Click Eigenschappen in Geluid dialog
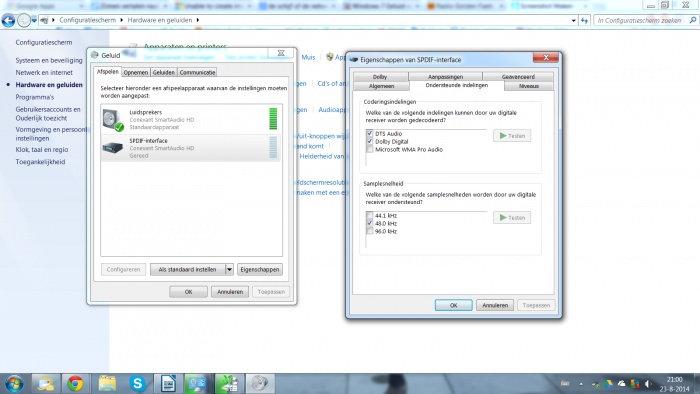Image resolution: width=700 pixels, height=394 pixels. [x=259, y=270]
